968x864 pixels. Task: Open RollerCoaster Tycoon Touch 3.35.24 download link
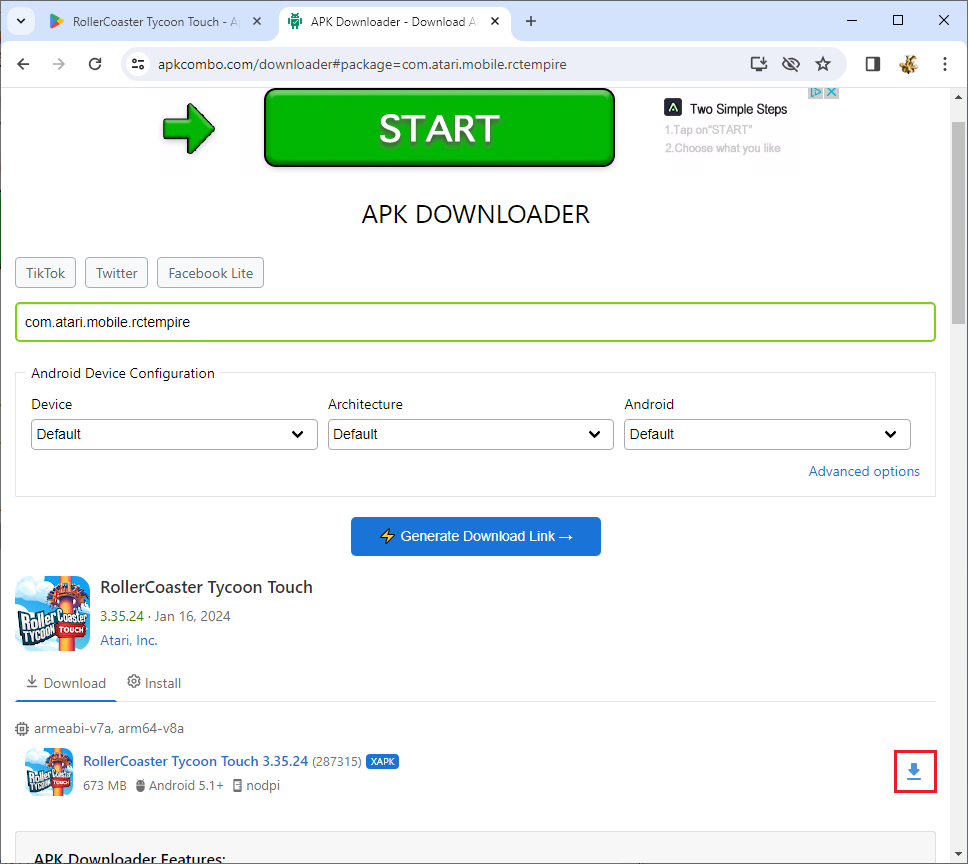tap(195, 762)
